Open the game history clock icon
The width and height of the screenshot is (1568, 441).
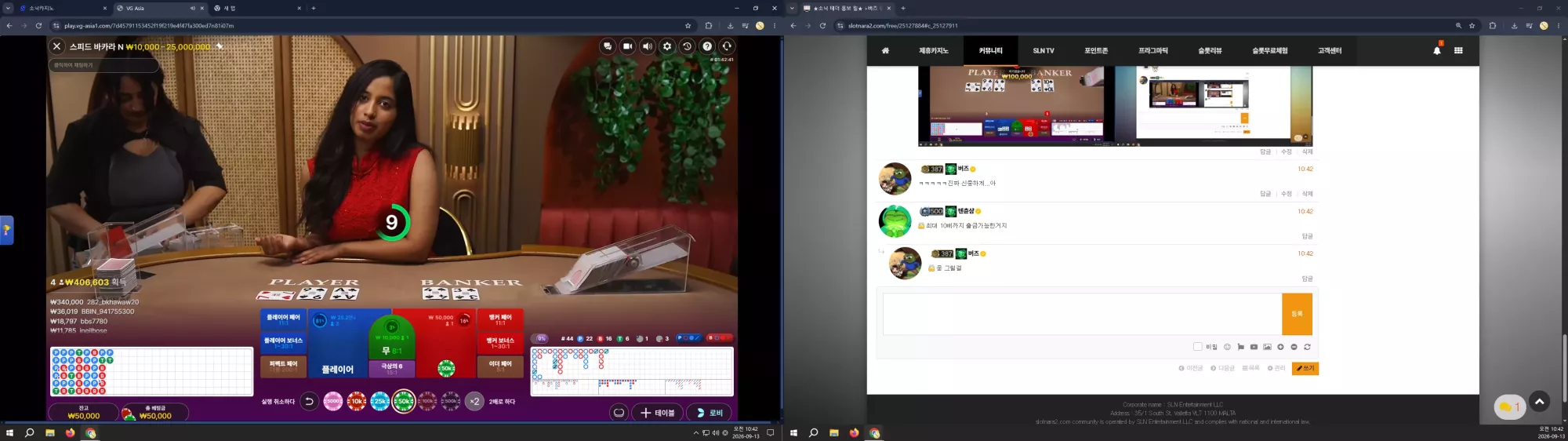(687, 46)
